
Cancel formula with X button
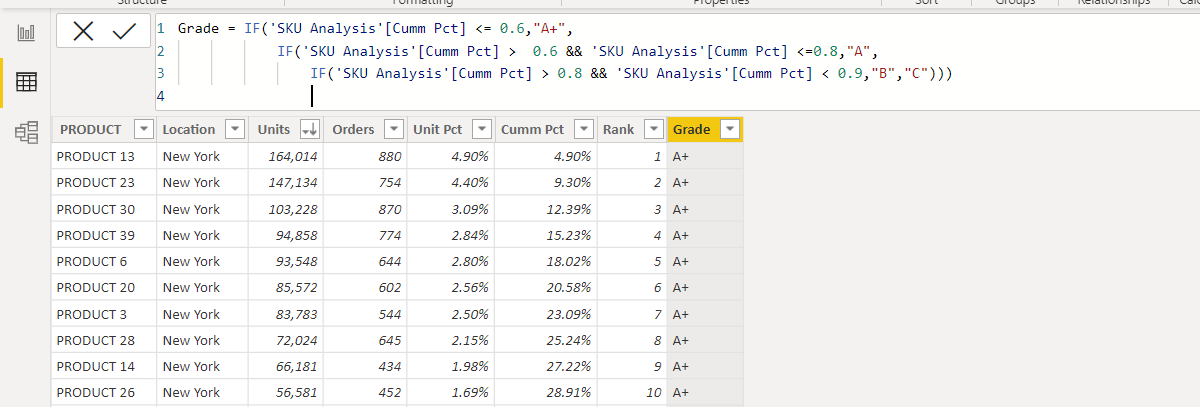point(83,32)
